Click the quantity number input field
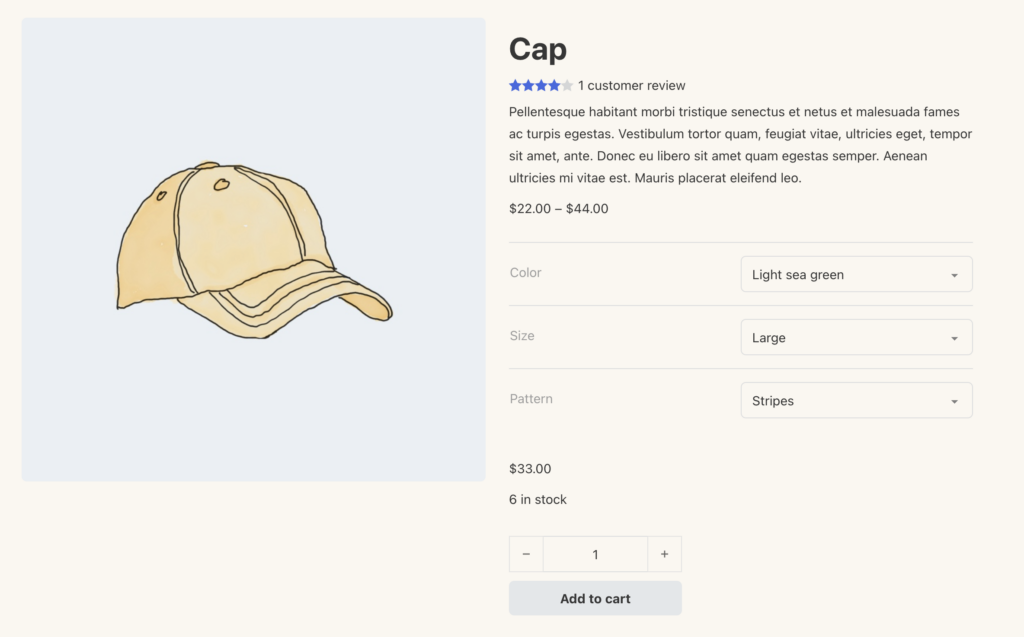This screenshot has width=1024, height=637. (x=595, y=554)
